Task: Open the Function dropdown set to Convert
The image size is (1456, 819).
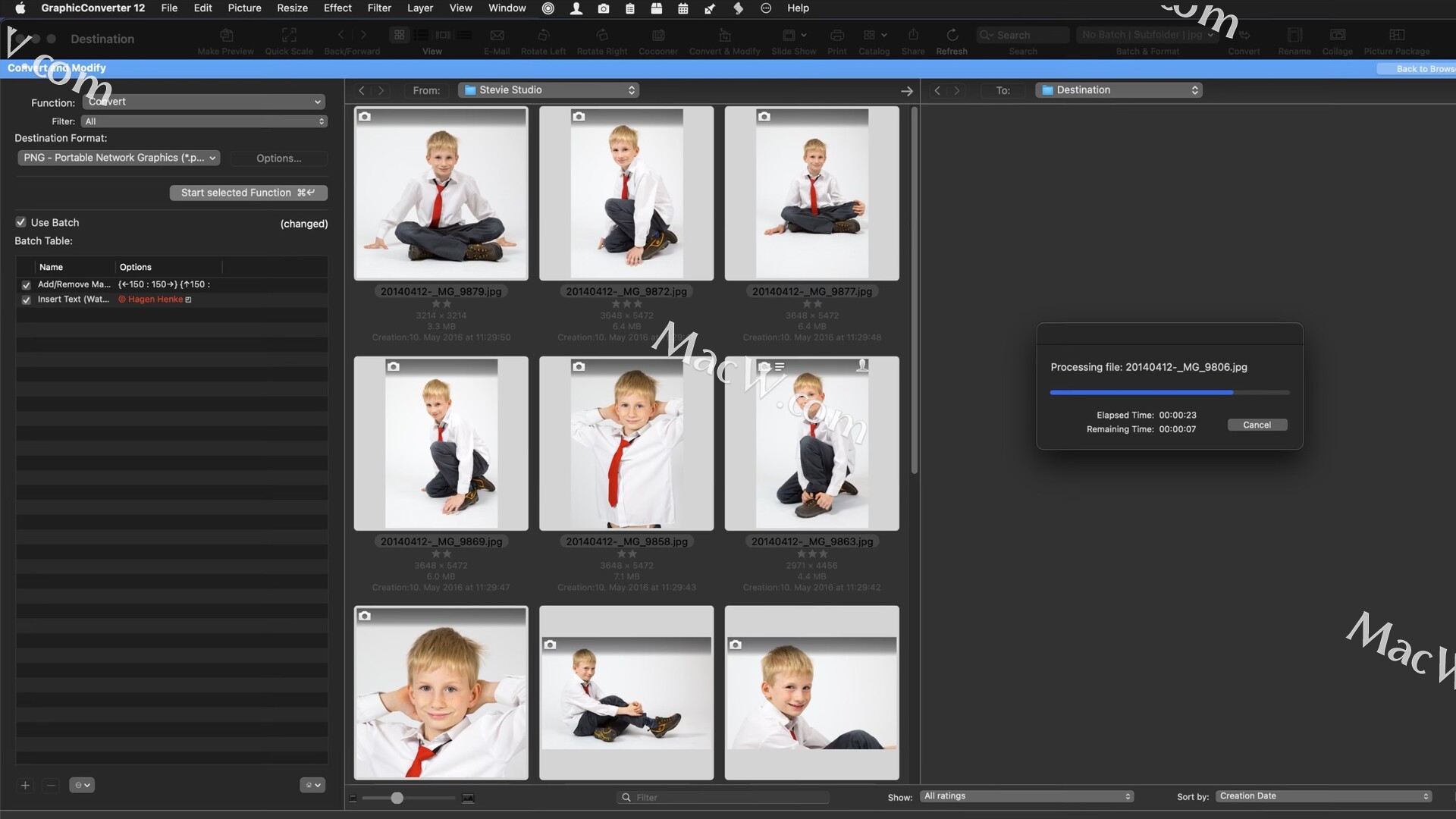Action: (203, 102)
